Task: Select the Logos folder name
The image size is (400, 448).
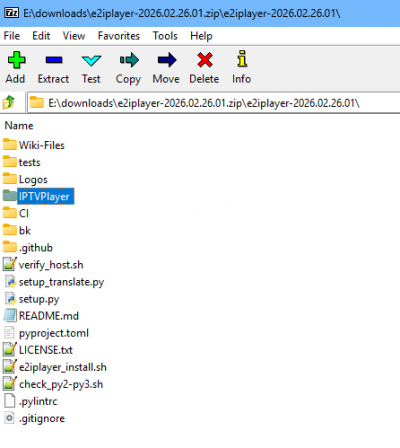Action: point(33,179)
